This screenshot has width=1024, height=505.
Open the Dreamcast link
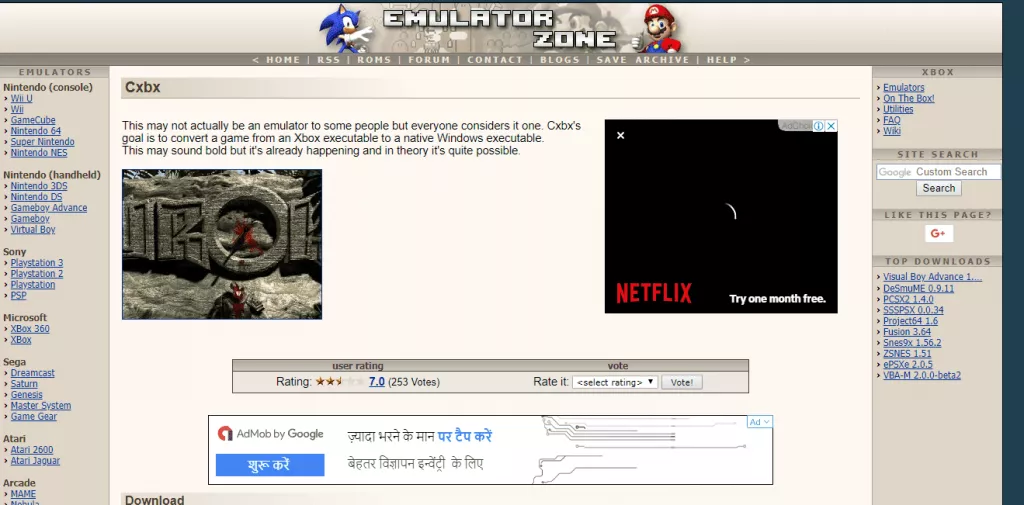[x=33, y=373]
